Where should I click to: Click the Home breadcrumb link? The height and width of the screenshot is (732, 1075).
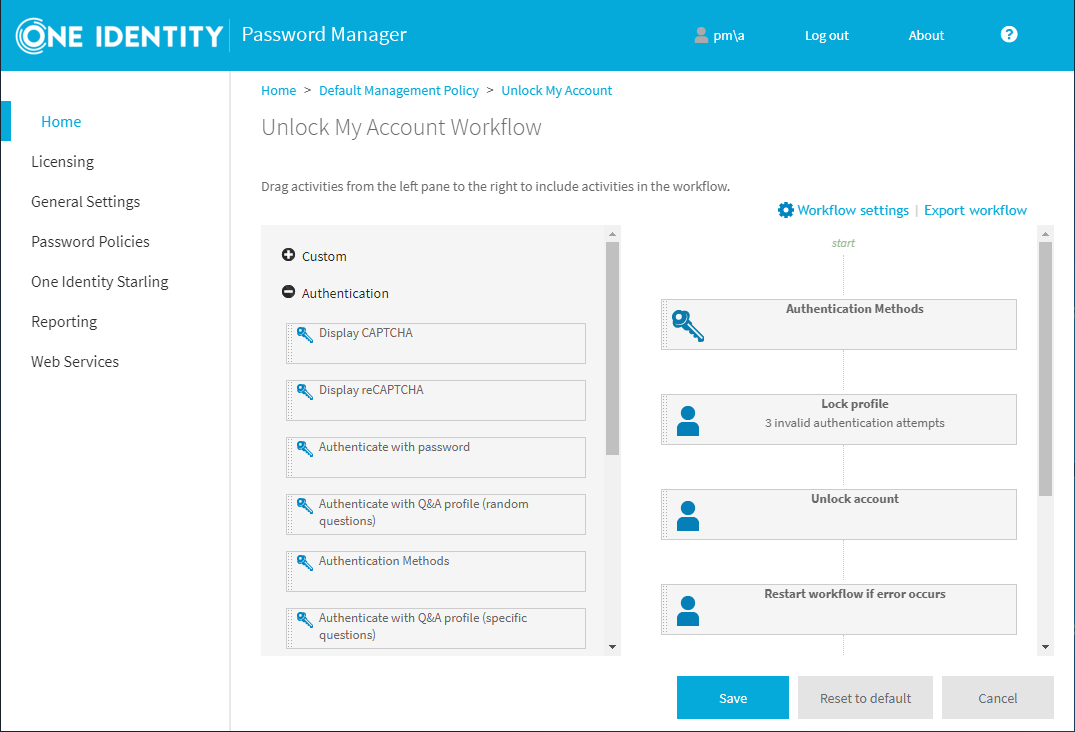[278, 90]
